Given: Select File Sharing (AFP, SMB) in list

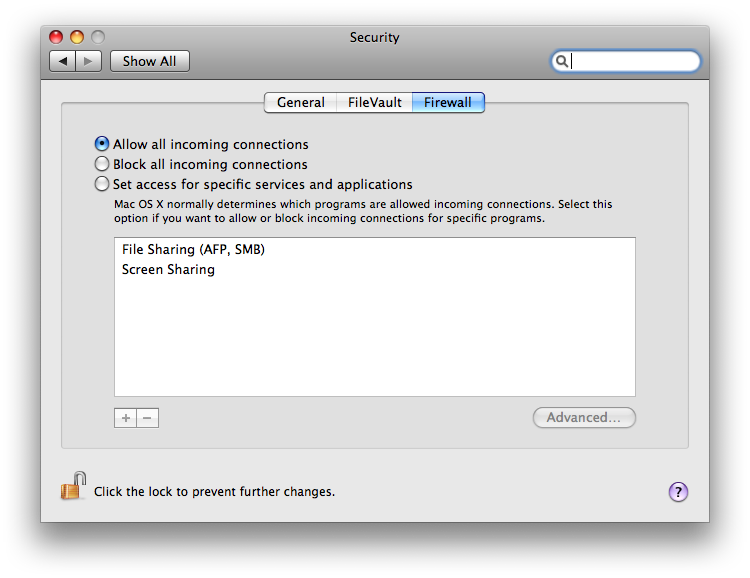Looking at the screenshot, I should click(193, 249).
